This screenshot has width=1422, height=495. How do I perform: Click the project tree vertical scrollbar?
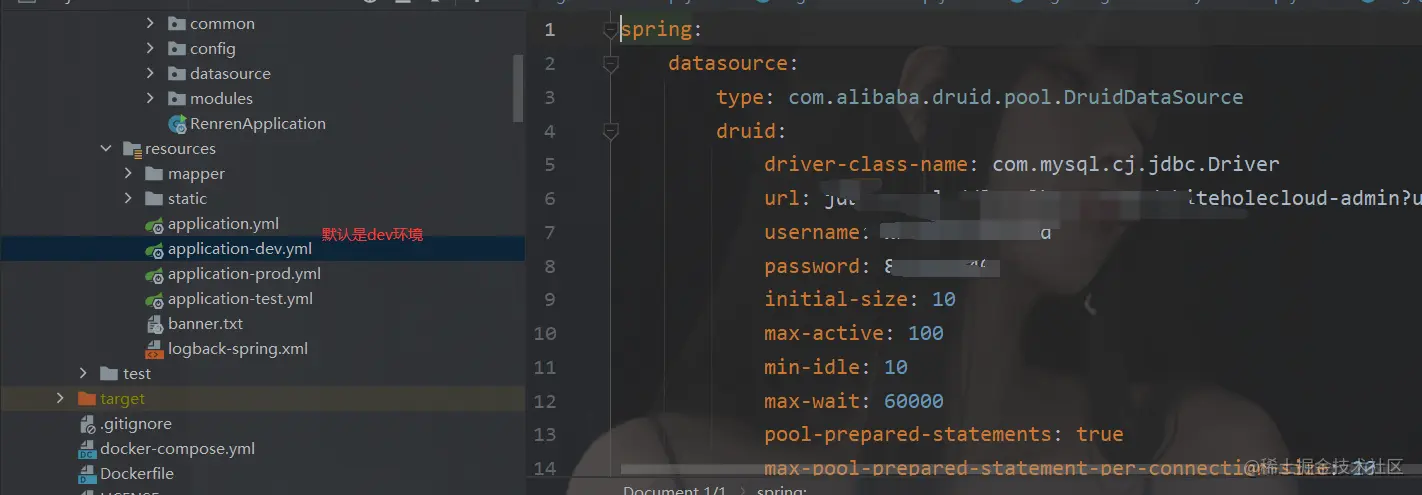tap(518, 88)
